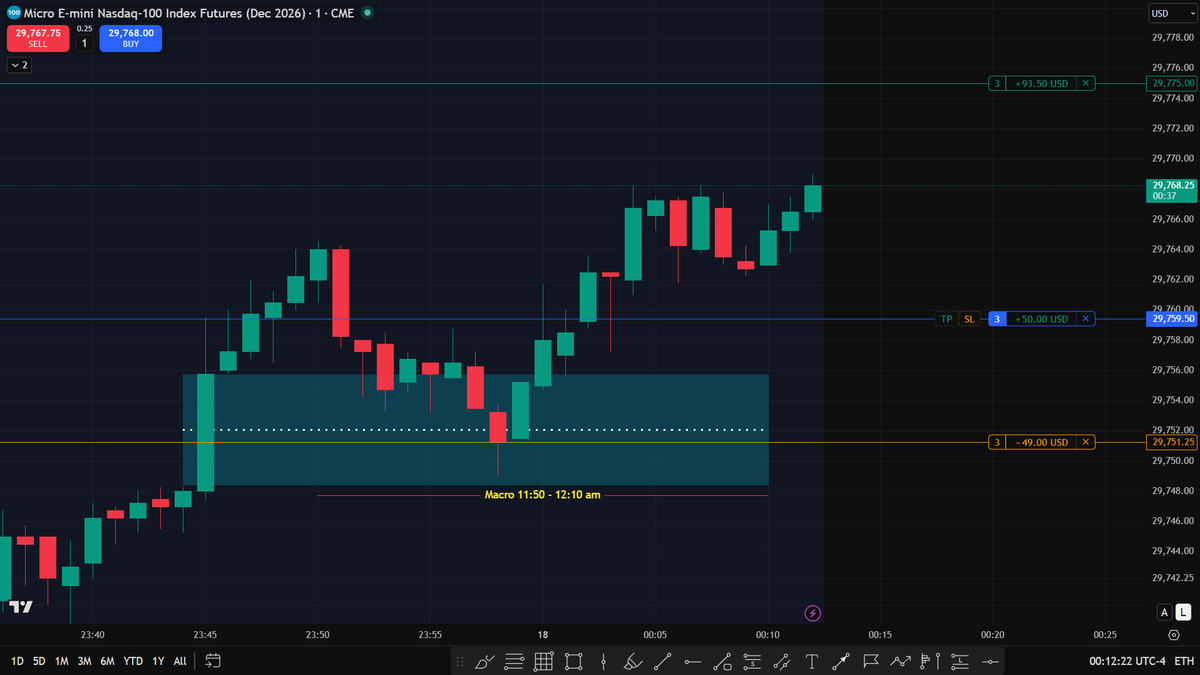Select the Fib retracement lines tool

[x=514, y=661]
